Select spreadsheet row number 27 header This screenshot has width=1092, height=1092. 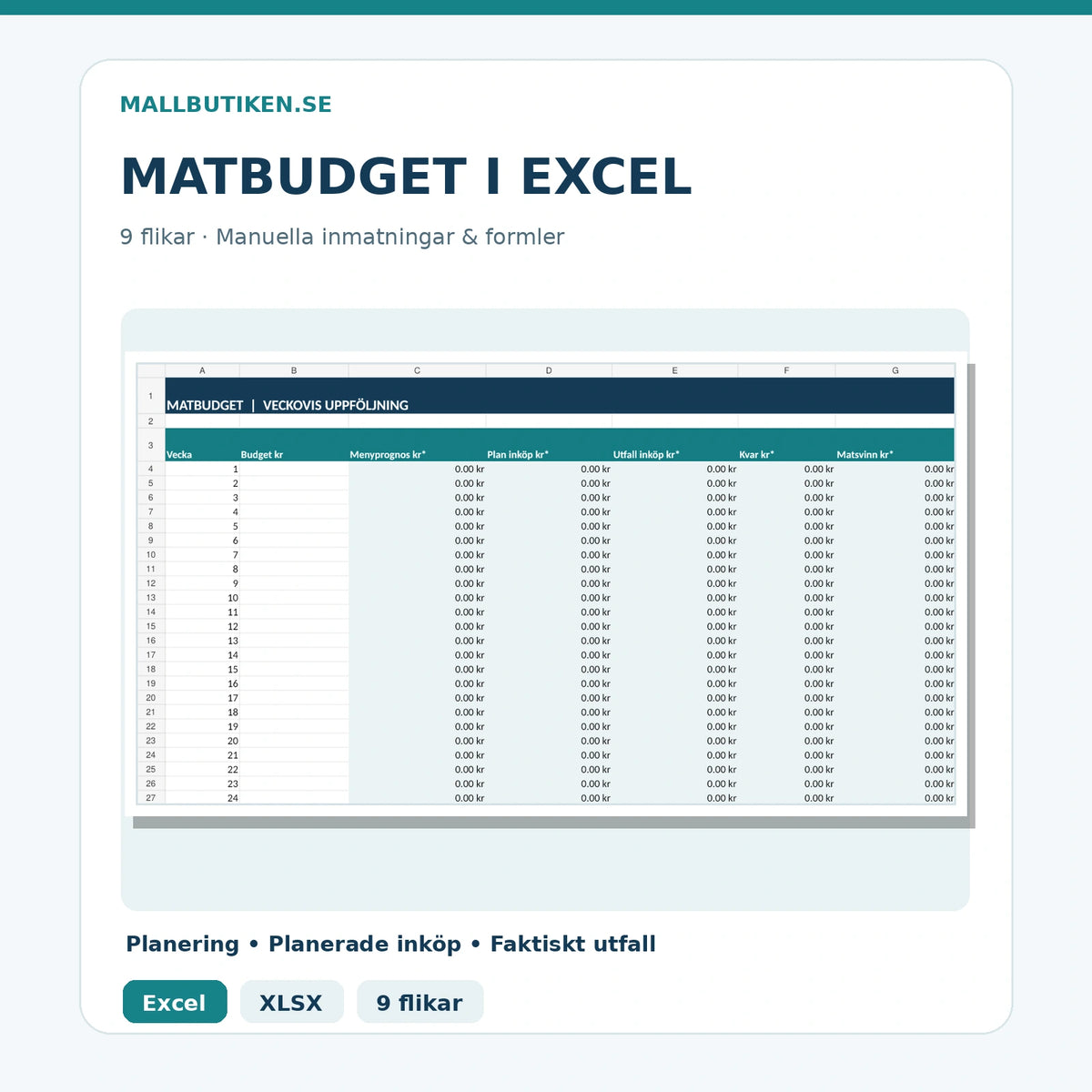[x=151, y=798]
